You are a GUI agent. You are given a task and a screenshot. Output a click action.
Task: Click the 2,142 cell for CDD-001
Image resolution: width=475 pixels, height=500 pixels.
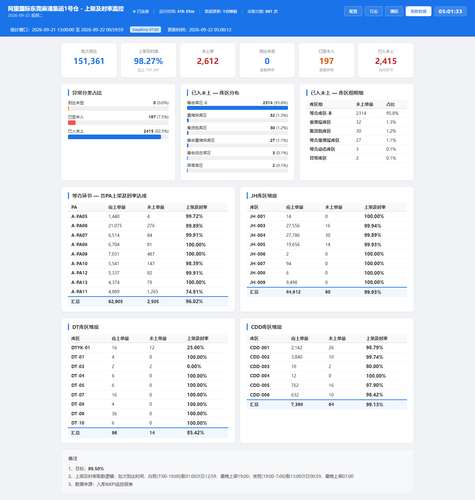click(297, 348)
